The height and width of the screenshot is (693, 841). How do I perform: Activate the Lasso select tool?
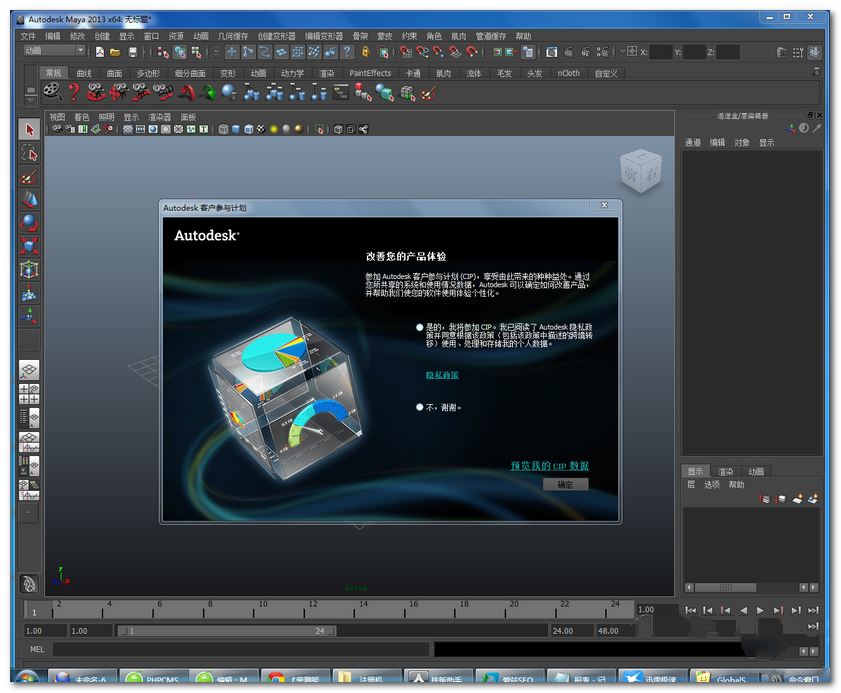[29, 153]
